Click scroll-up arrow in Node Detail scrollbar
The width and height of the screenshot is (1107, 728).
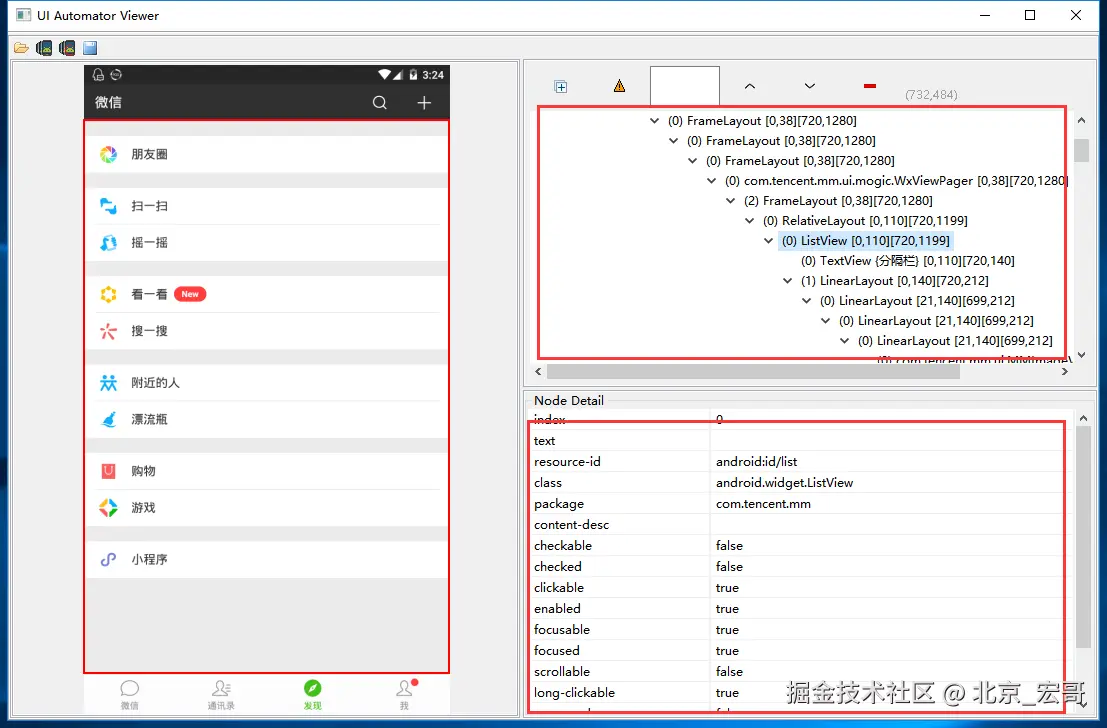coord(1083,419)
